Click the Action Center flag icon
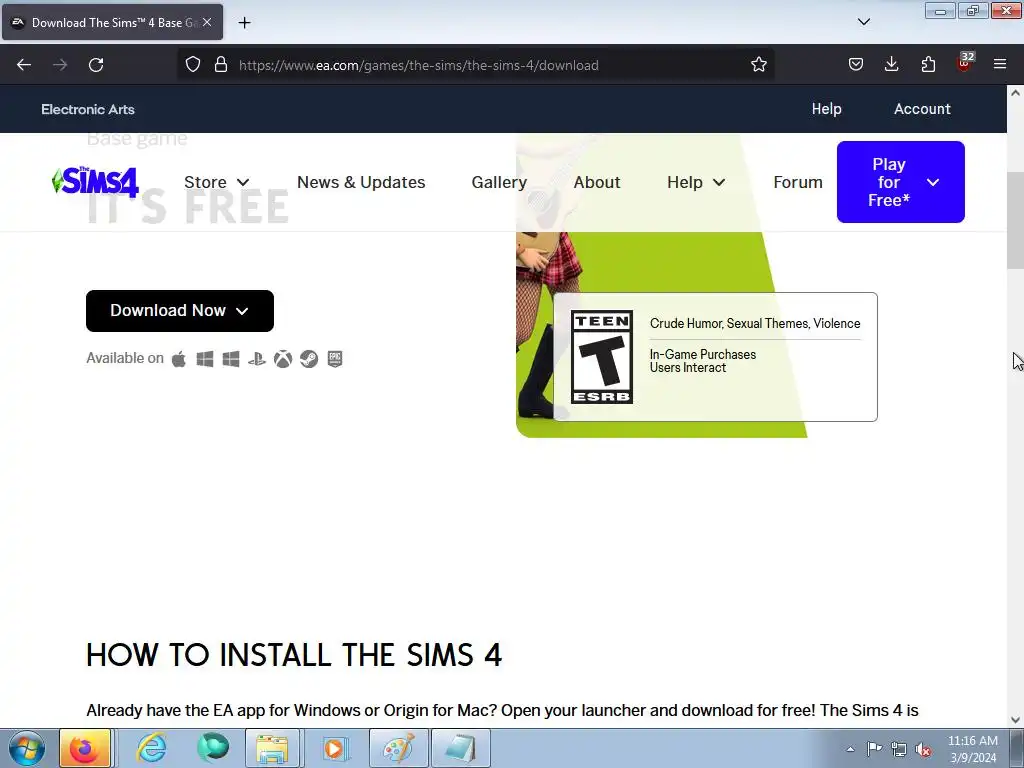Image resolution: width=1024 pixels, height=768 pixels. [874, 749]
